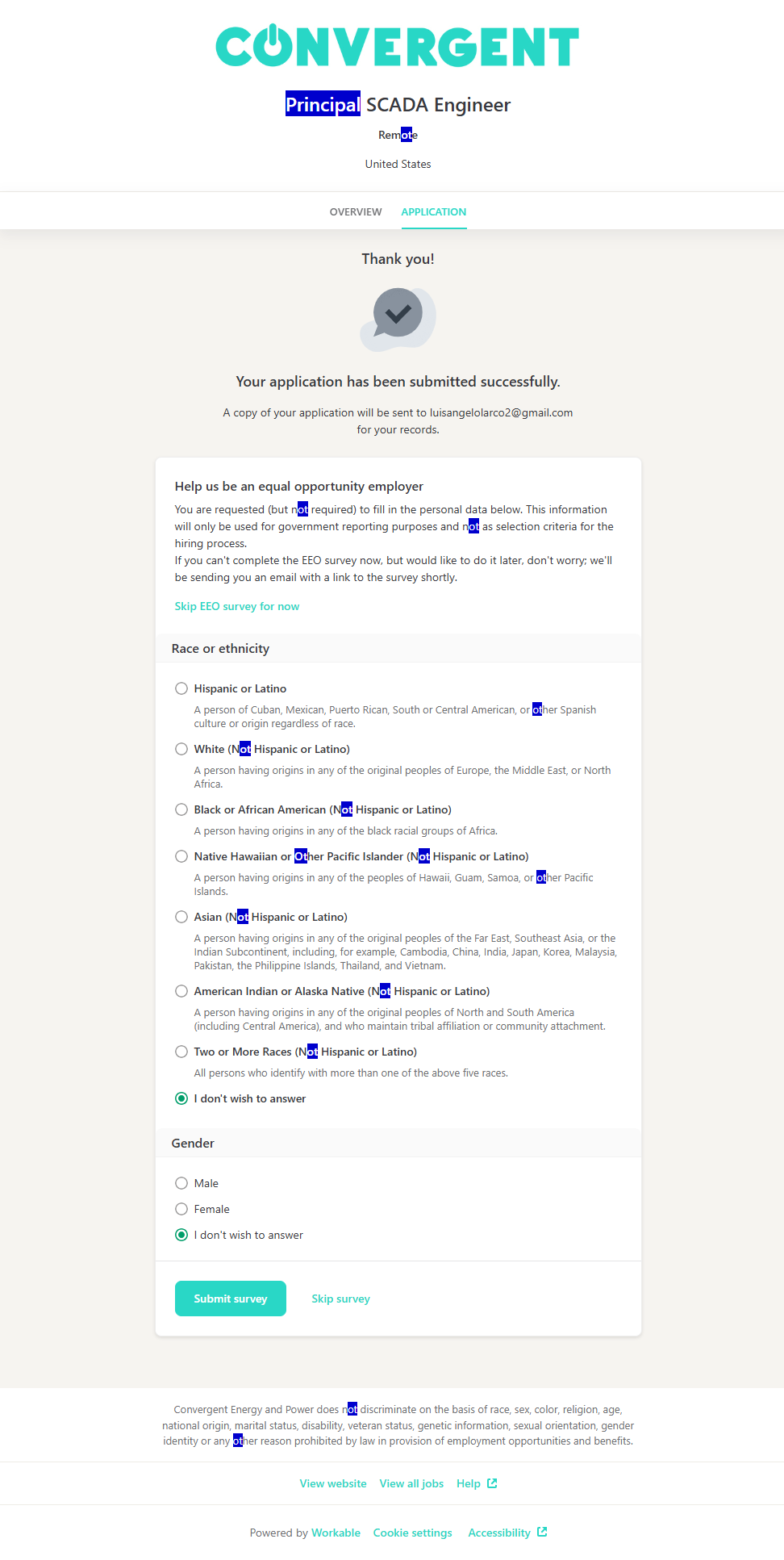Open Cookie settings in the footer
Image resolution: width=784 pixels, height=1560 pixels.
tap(412, 1533)
